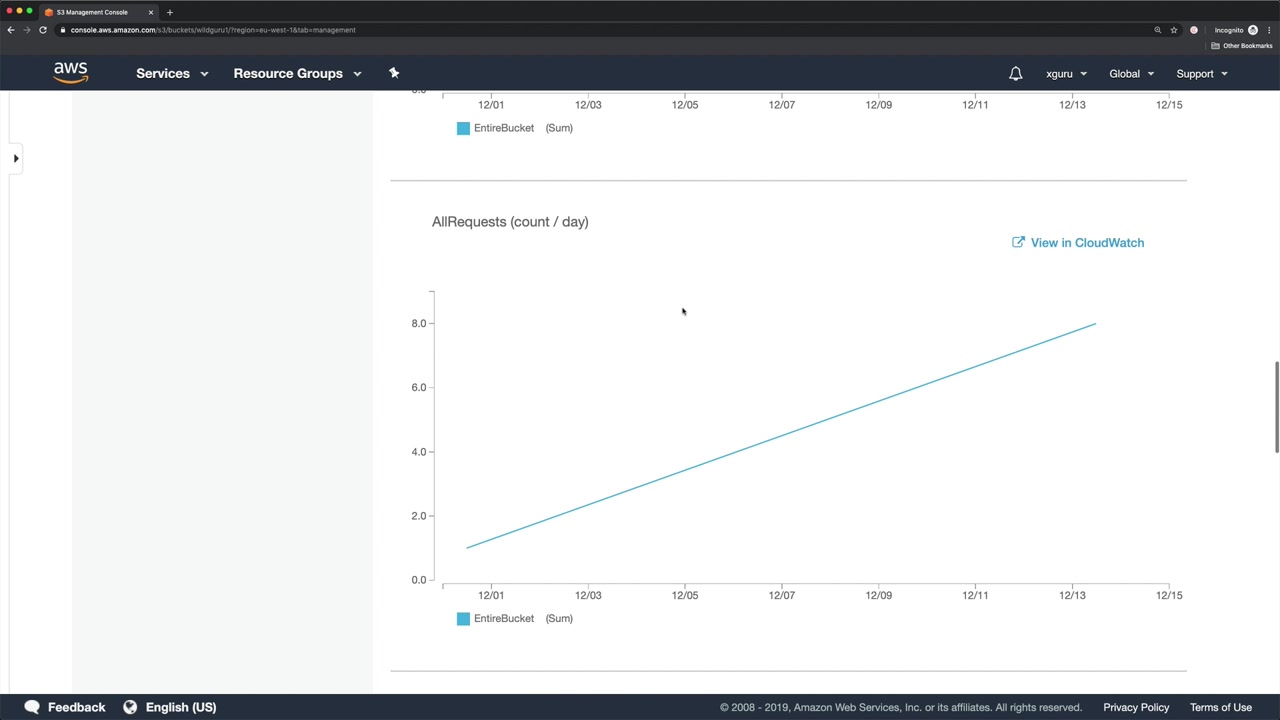Reload the page

pos(43,30)
